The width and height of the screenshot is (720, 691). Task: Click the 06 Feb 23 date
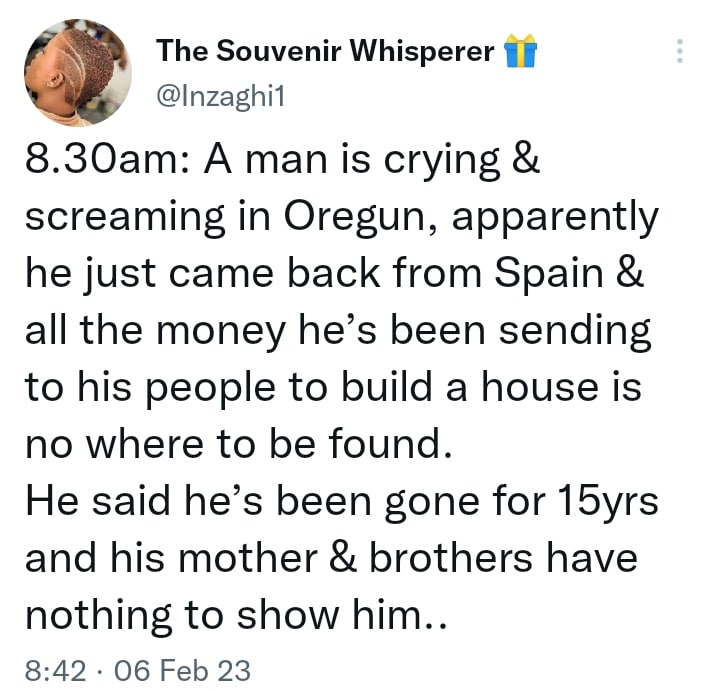point(182,670)
